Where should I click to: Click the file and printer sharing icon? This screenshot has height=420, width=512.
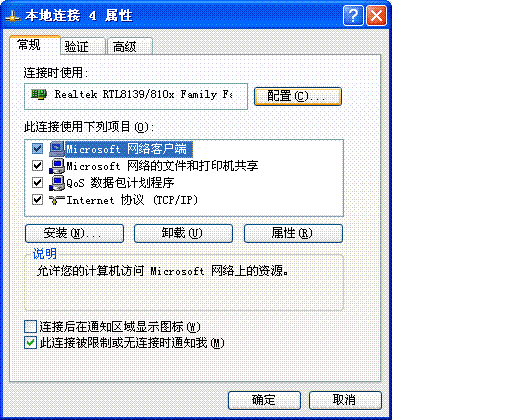tap(57, 166)
